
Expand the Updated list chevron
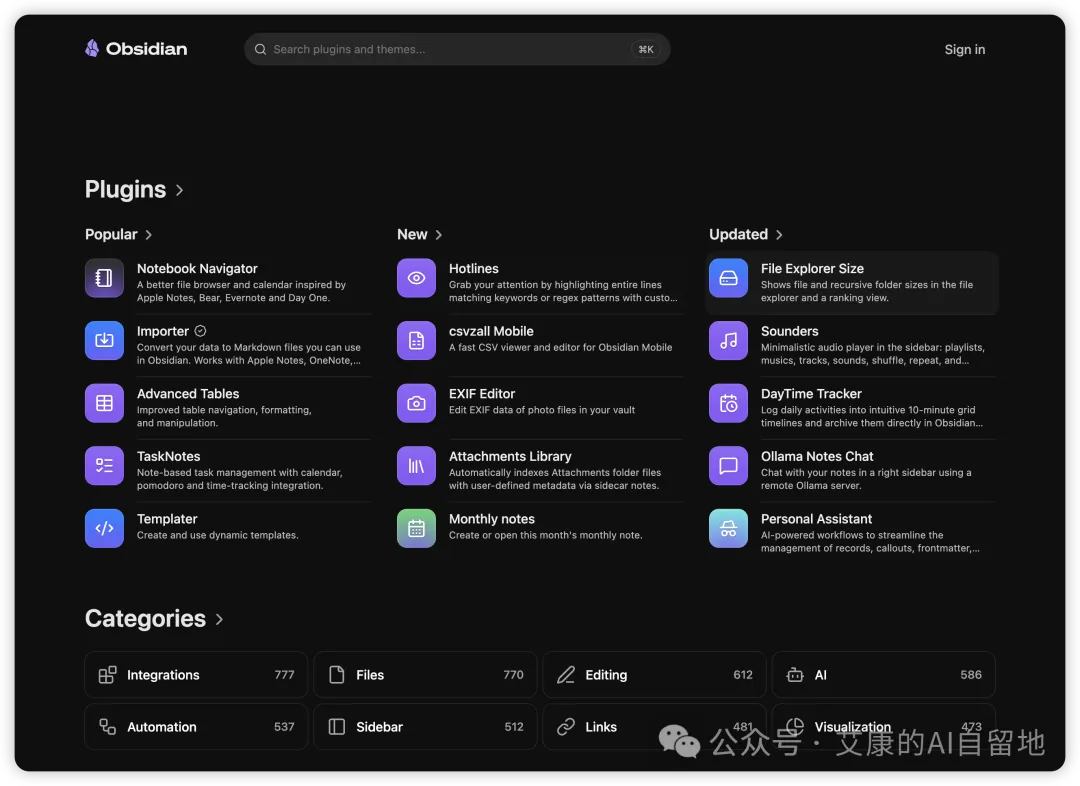[x=779, y=235]
